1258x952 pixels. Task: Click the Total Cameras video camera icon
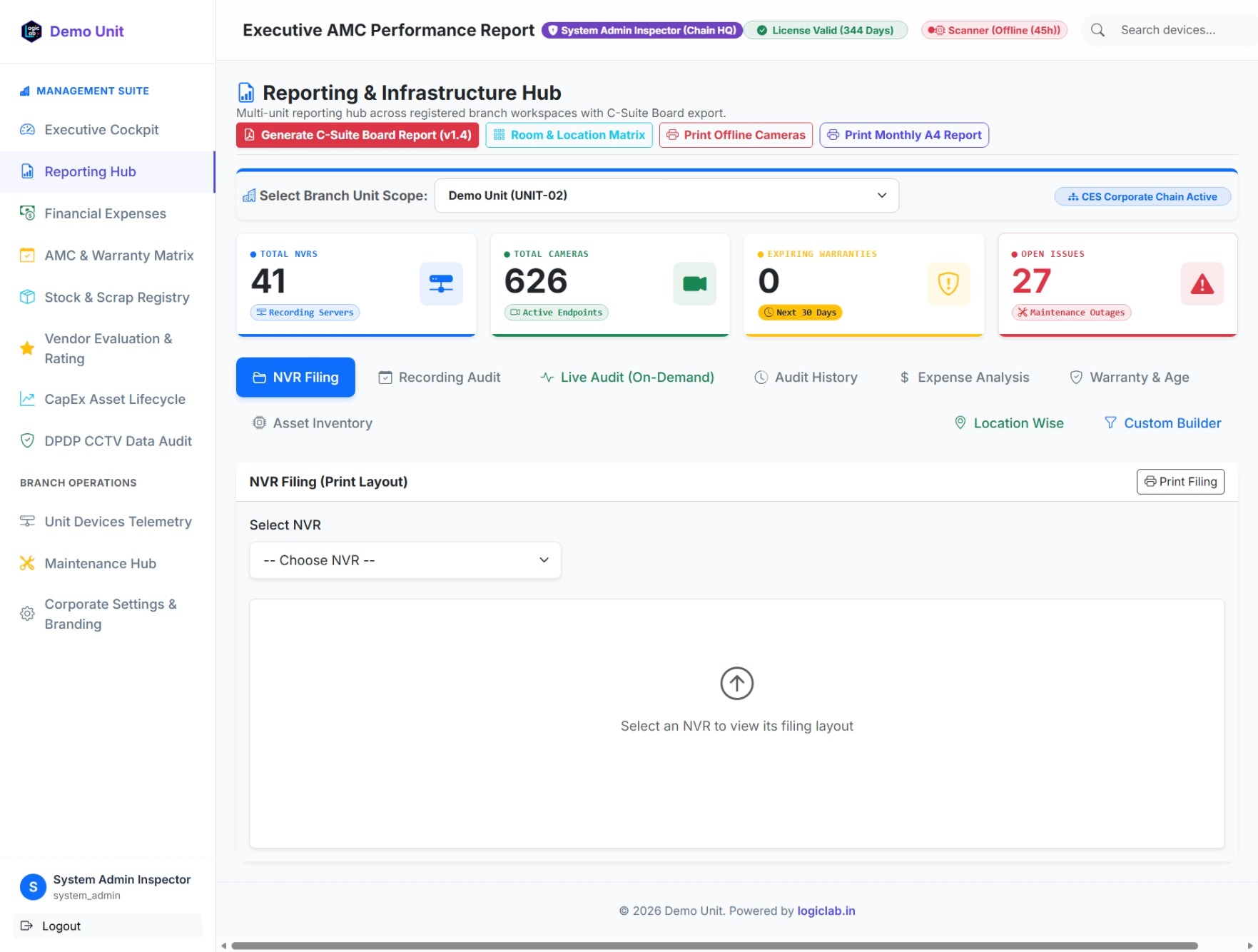pyautogui.click(x=694, y=284)
